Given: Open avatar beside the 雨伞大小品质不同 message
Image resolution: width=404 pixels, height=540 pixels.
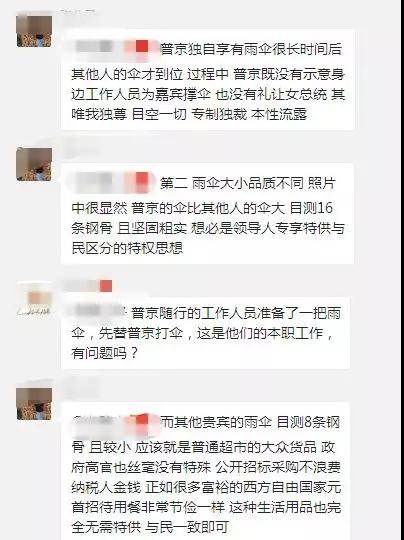Looking at the screenshot, I should click(34, 164).
